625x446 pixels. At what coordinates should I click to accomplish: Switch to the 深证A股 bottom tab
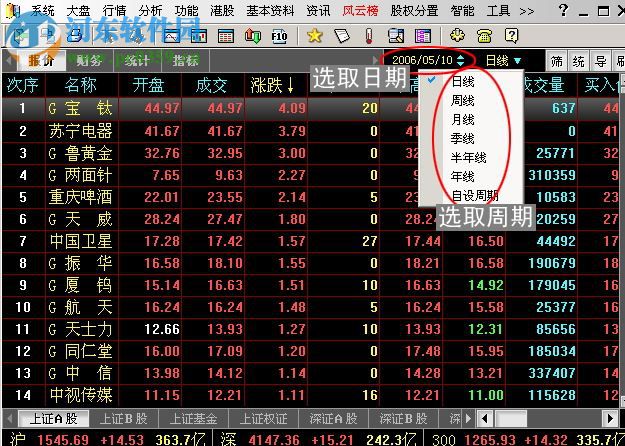coord(333,418)
